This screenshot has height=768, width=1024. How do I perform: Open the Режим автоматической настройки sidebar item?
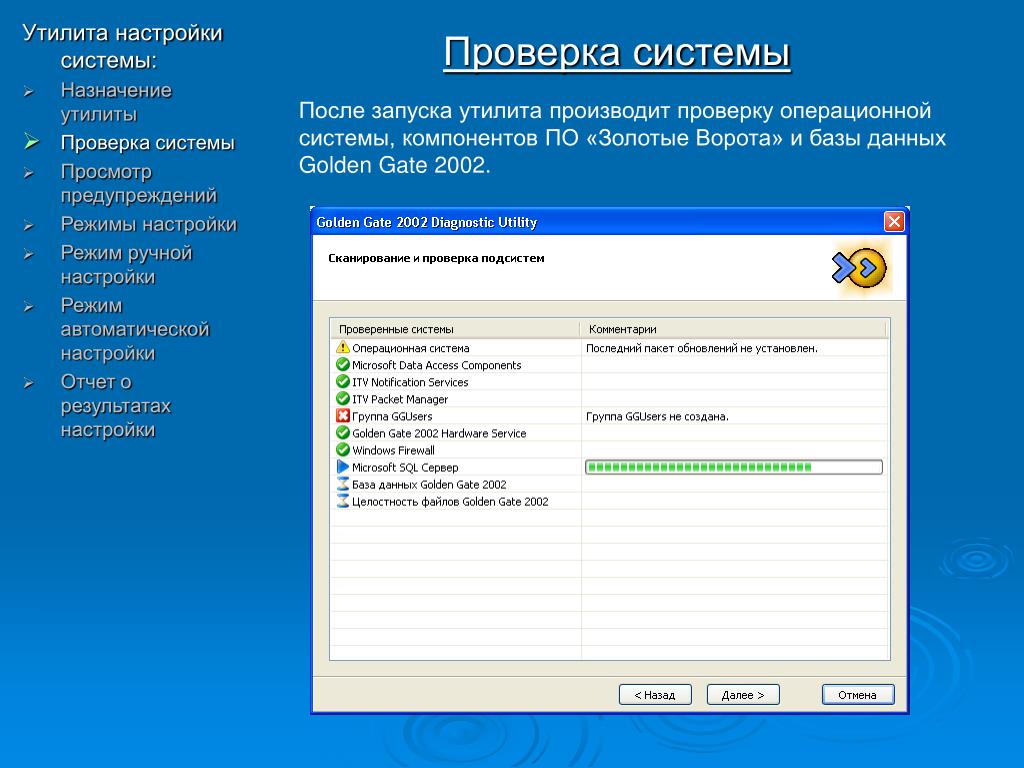(135, 329)
